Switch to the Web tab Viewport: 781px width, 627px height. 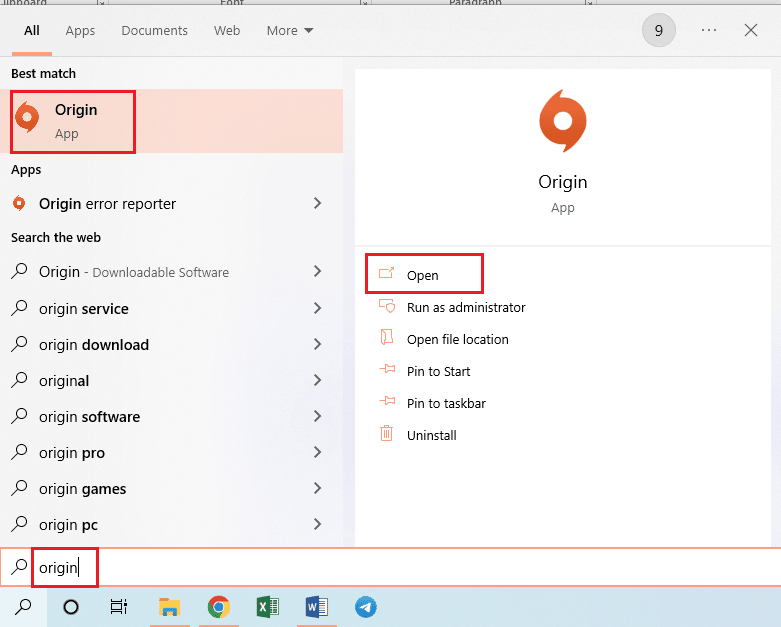[227, 30]
